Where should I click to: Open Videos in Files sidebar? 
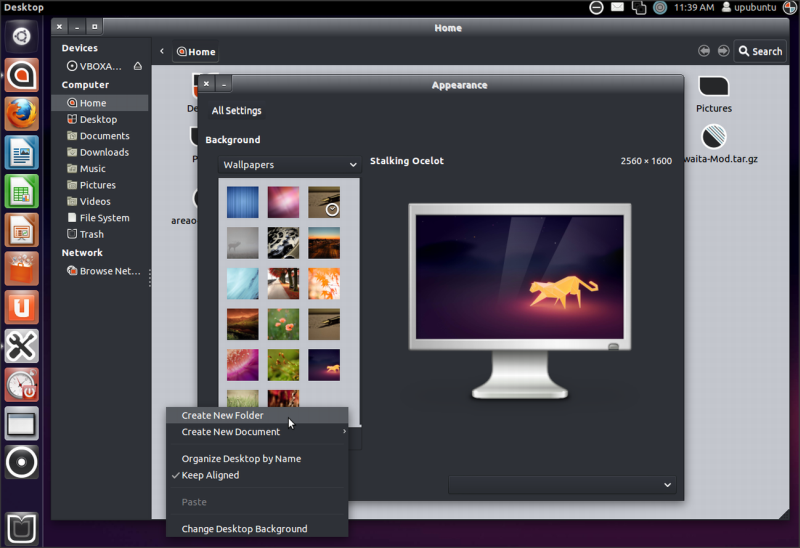[100, 202]
